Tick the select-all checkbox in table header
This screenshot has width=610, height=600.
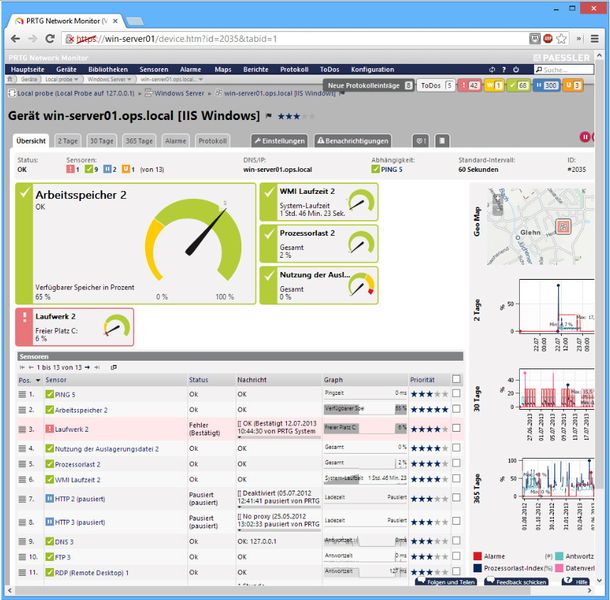[x=456, y=379]
